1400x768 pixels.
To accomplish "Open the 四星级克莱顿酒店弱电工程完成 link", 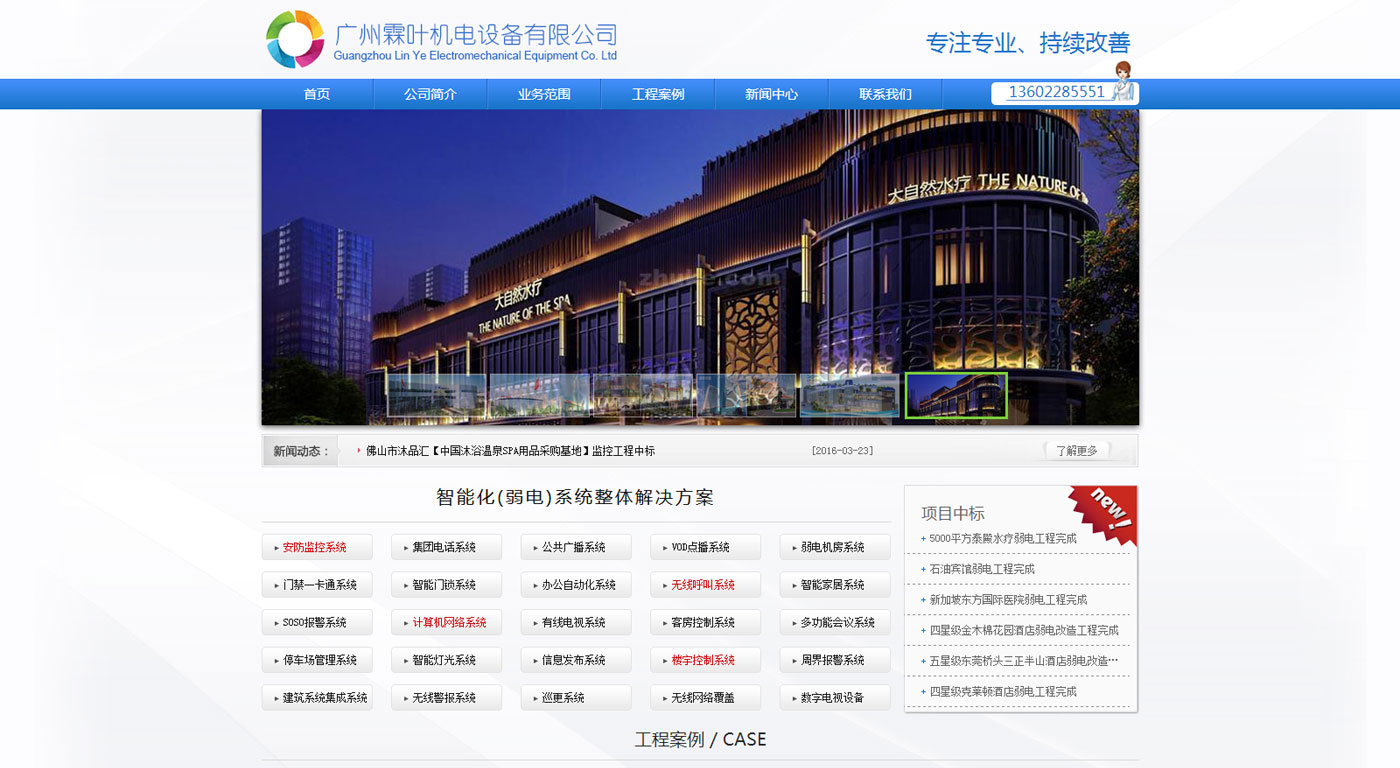I will click(1003, 692).
